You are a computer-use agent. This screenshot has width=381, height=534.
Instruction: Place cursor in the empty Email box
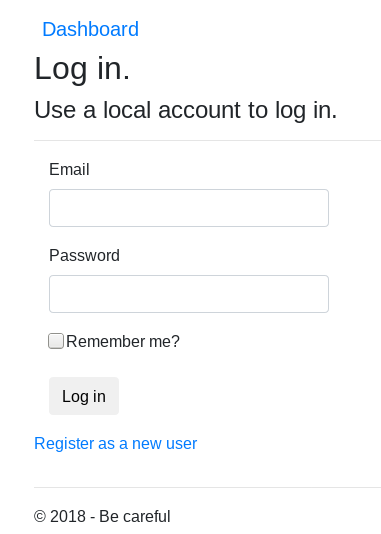point(189,208)
